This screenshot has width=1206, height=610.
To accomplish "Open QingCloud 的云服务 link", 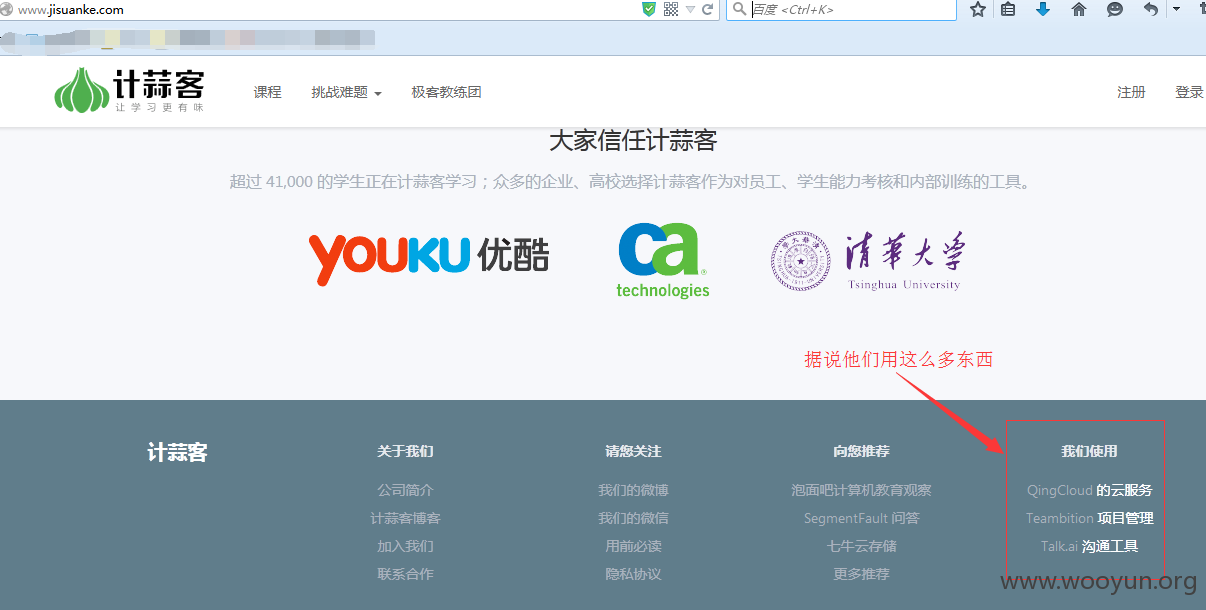I will tap(1089, 490).
